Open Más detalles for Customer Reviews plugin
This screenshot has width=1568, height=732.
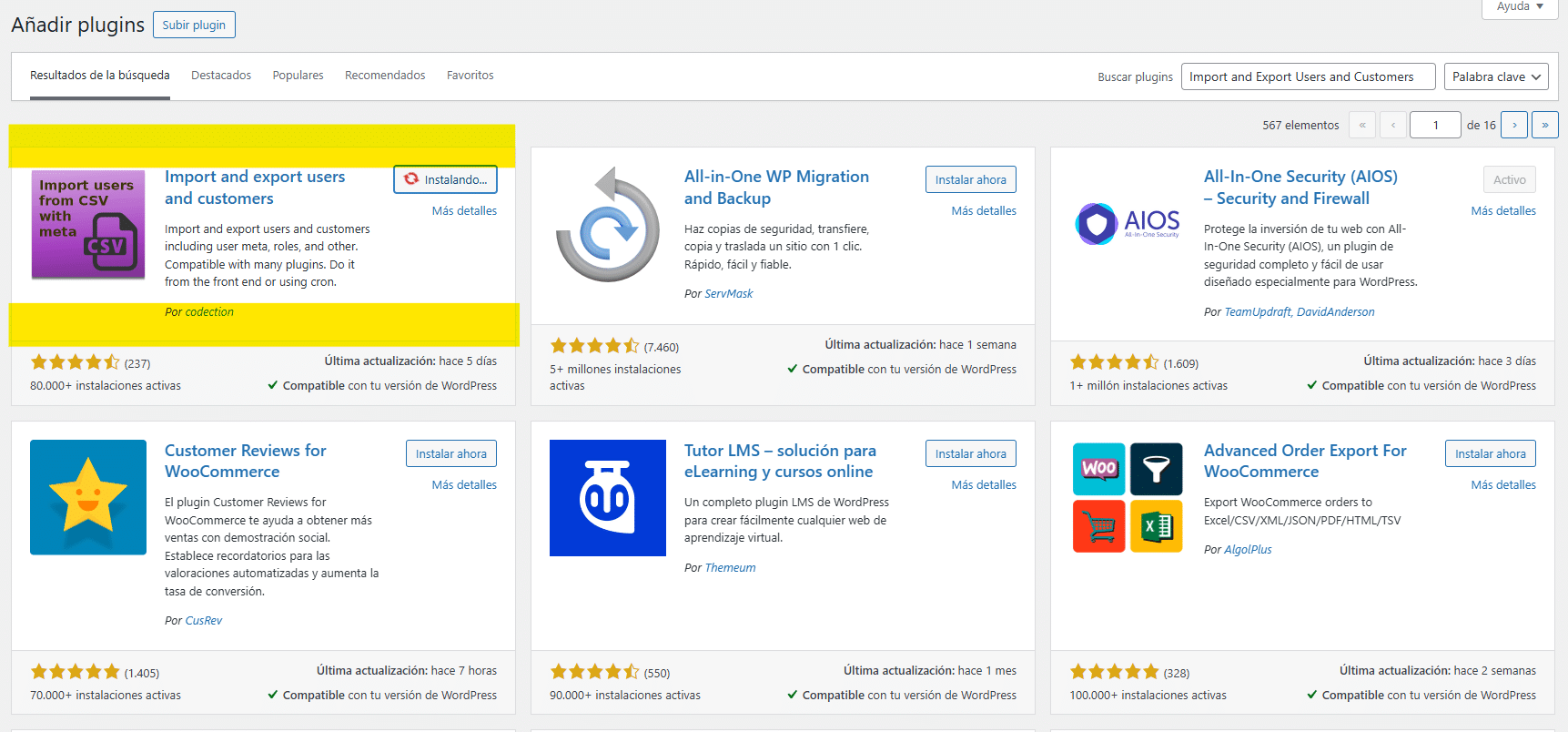[464, 485]
